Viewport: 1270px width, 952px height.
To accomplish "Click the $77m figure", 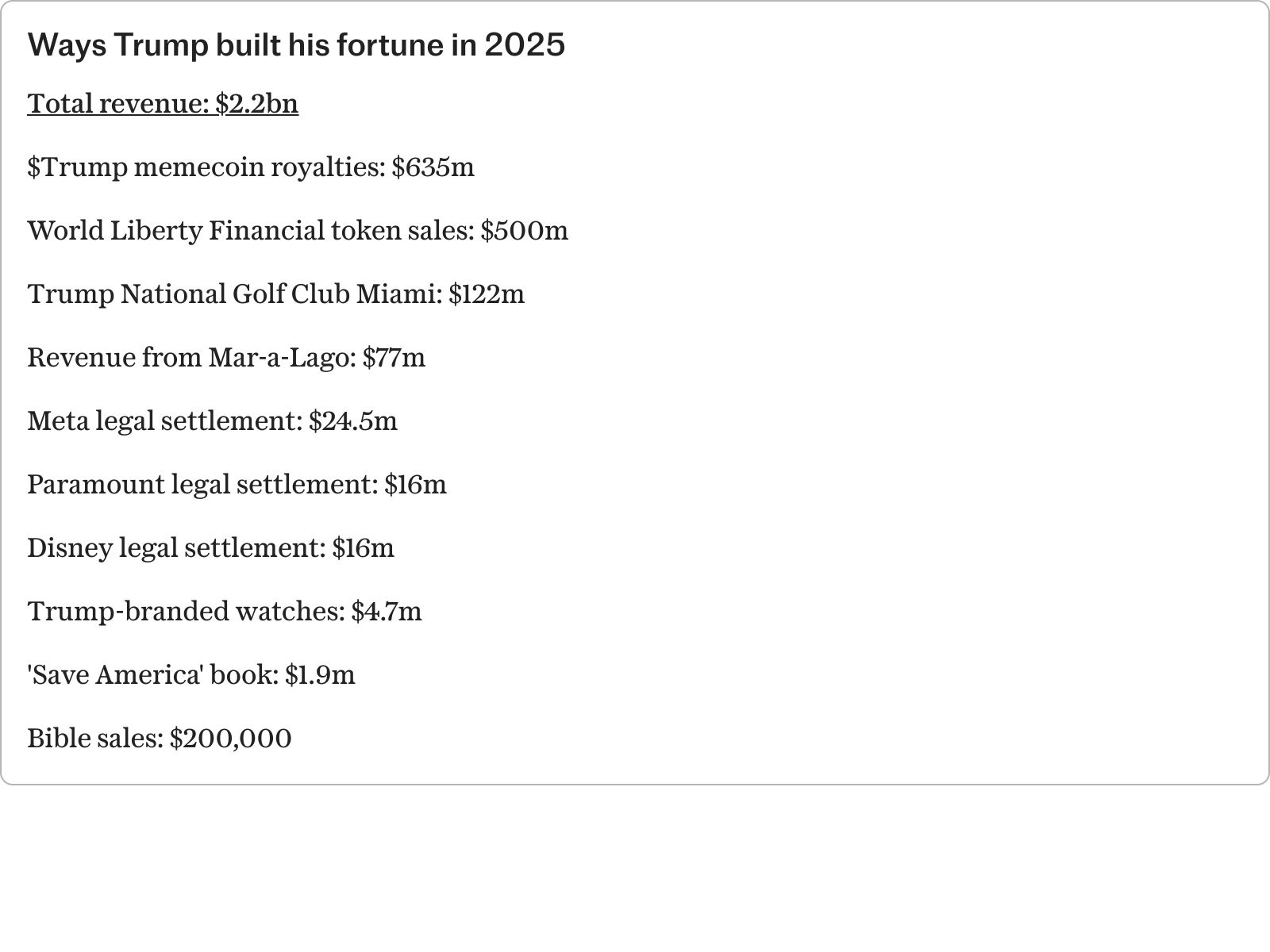I will click(x=394, y=358).
